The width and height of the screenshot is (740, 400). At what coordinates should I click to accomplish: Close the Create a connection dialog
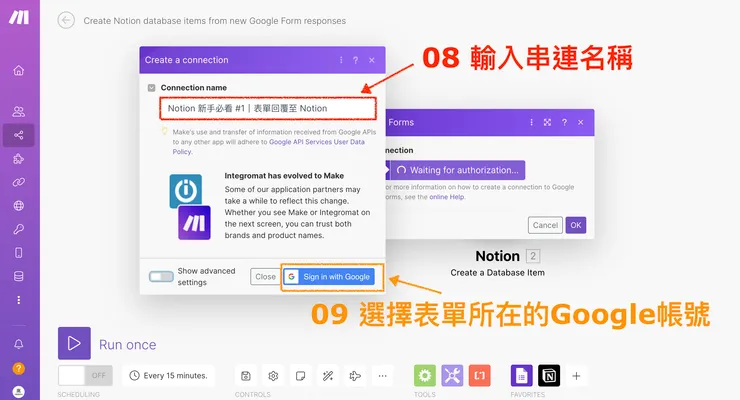[x=372, y=60]
